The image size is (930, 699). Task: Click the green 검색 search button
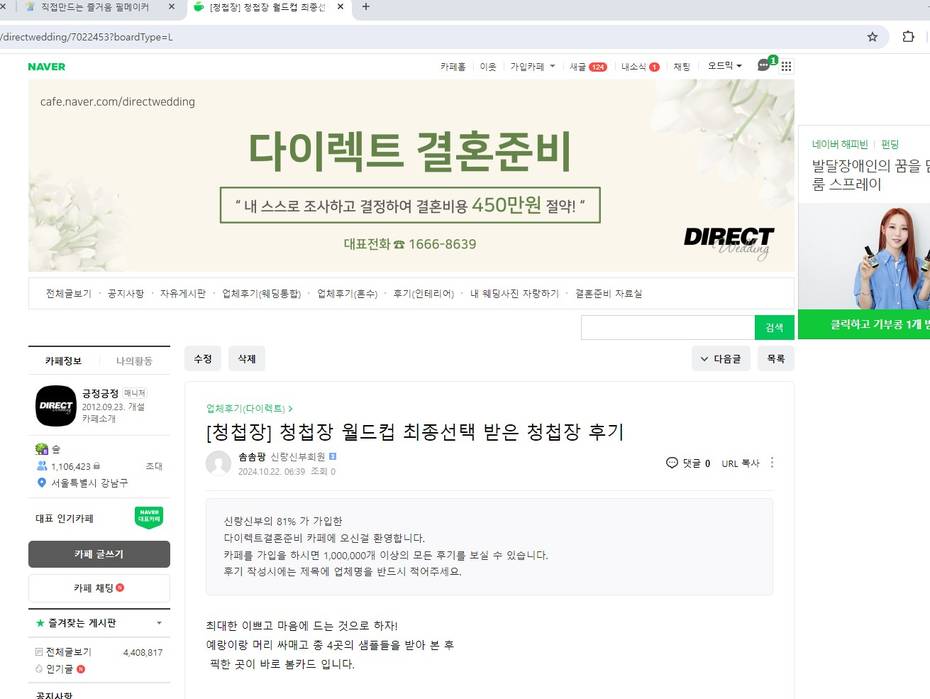pyautogui.click(x=774, y=327)
